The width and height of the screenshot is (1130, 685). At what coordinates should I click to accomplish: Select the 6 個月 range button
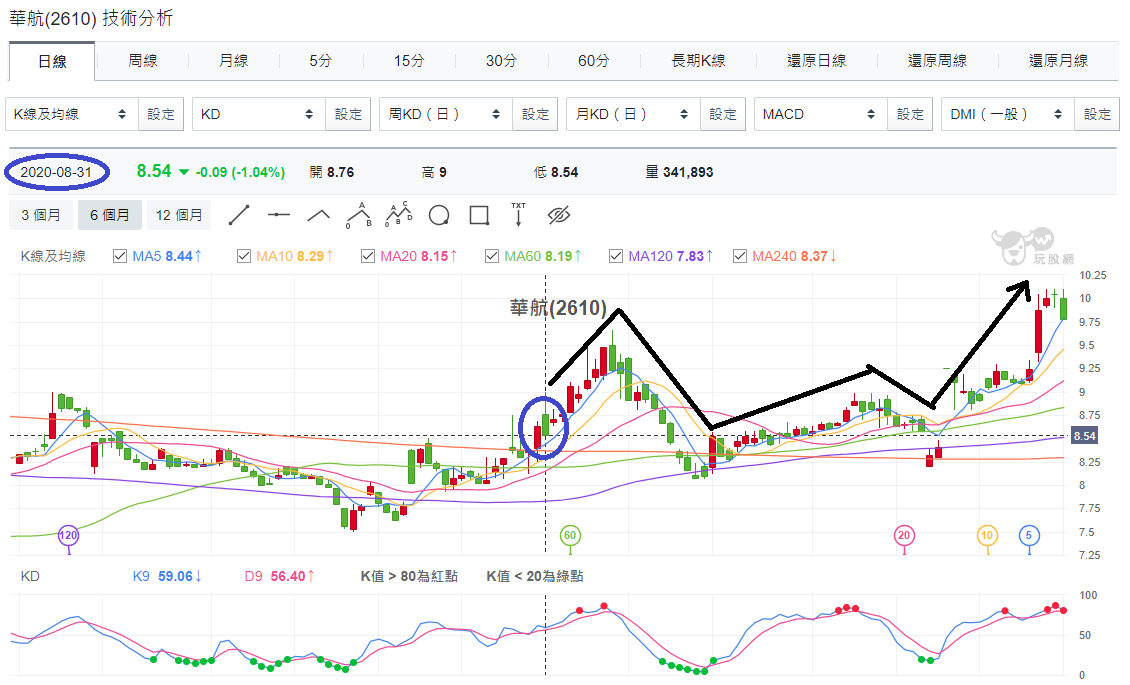tap(110, 215)
